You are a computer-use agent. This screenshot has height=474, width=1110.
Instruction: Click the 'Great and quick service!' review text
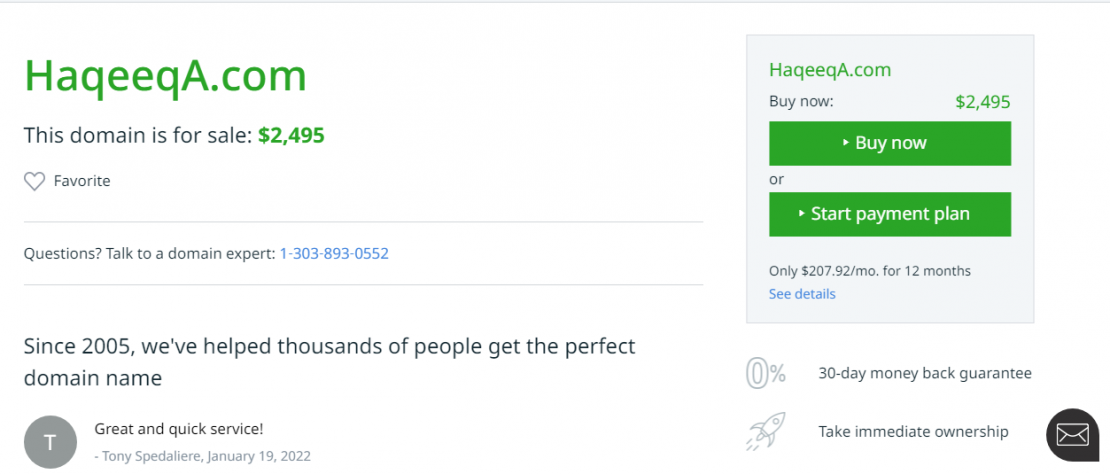[179, 429]
